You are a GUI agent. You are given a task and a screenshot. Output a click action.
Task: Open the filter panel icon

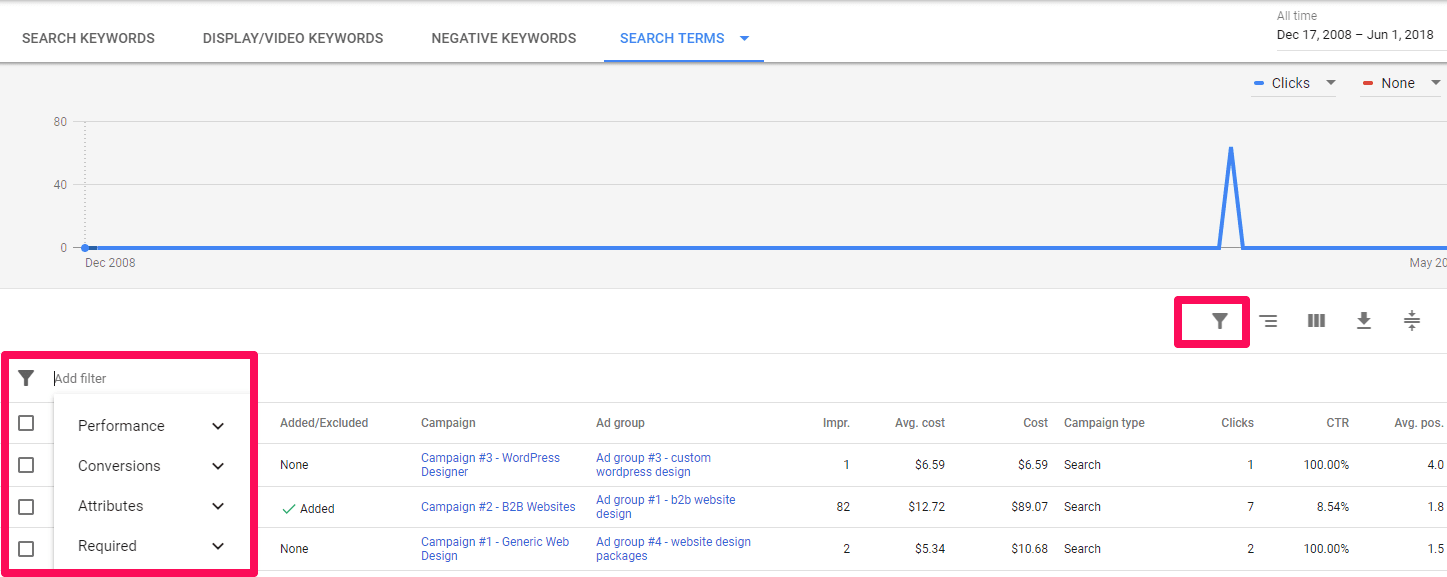click(1211, 320)
